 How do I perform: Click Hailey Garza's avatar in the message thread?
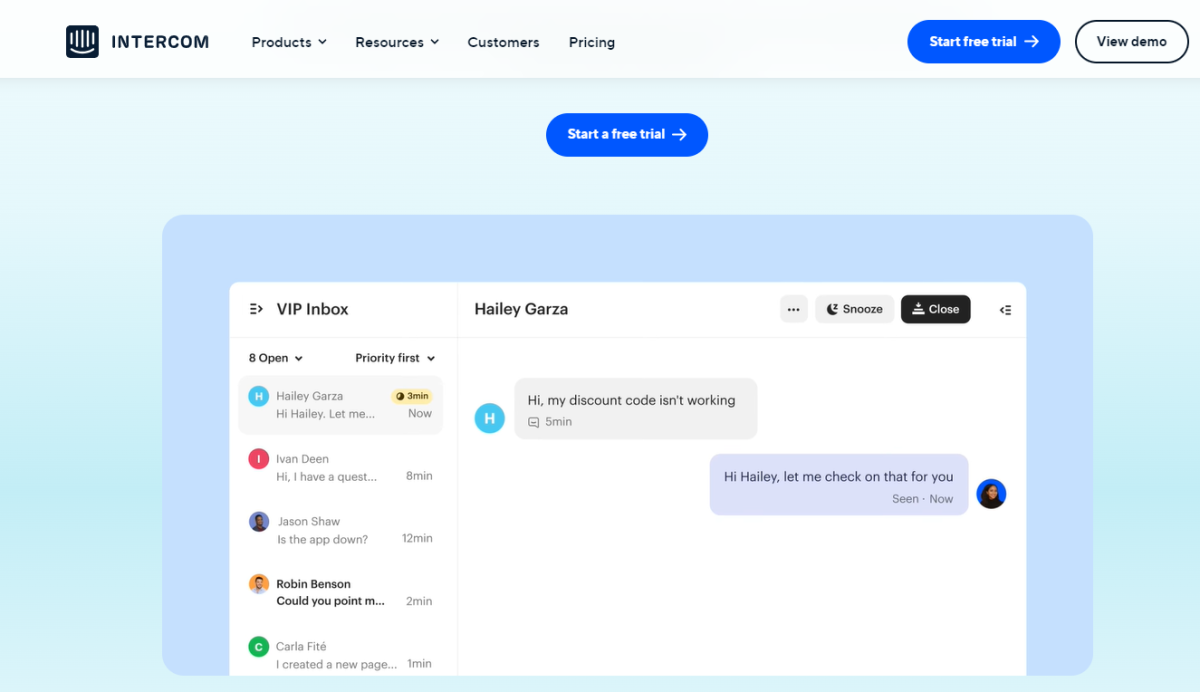(489, 418)
